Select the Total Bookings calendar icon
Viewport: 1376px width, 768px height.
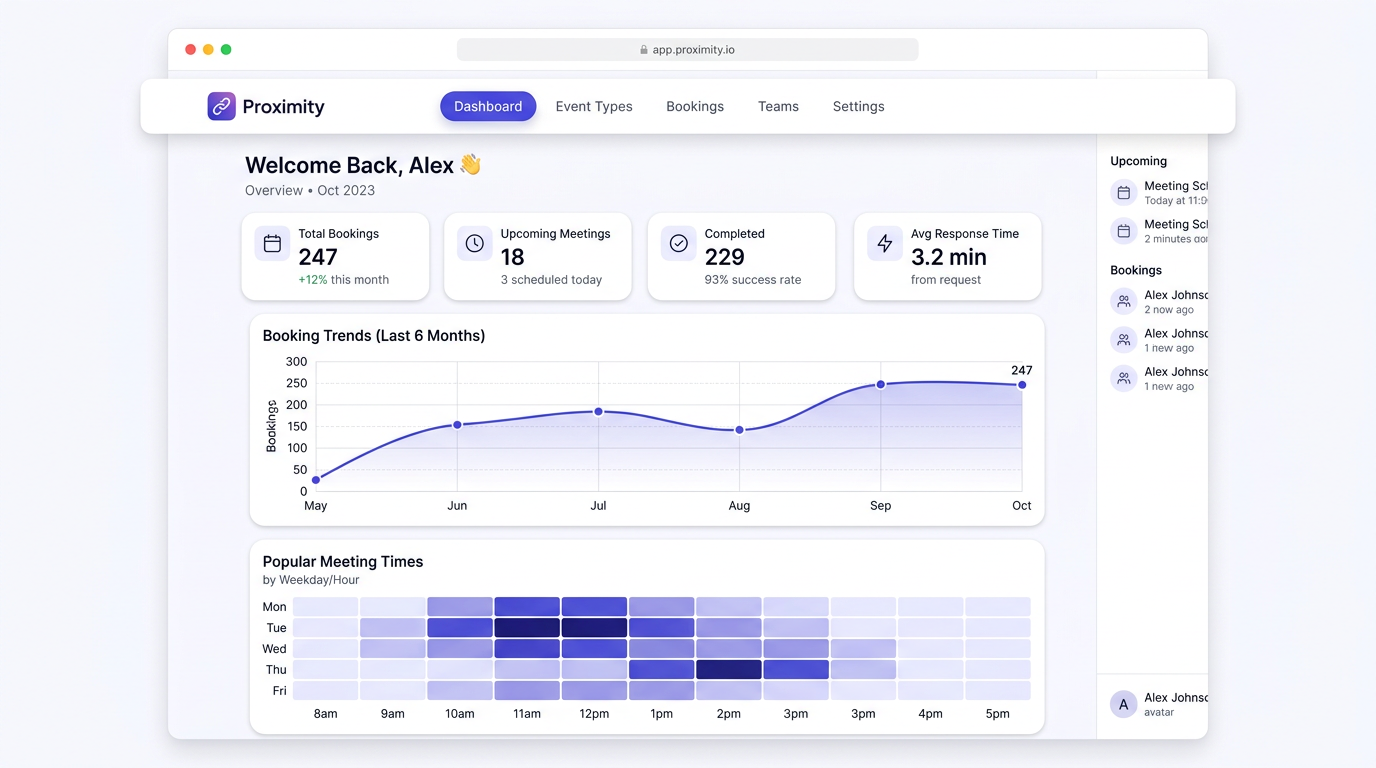(x=272, y=242)
